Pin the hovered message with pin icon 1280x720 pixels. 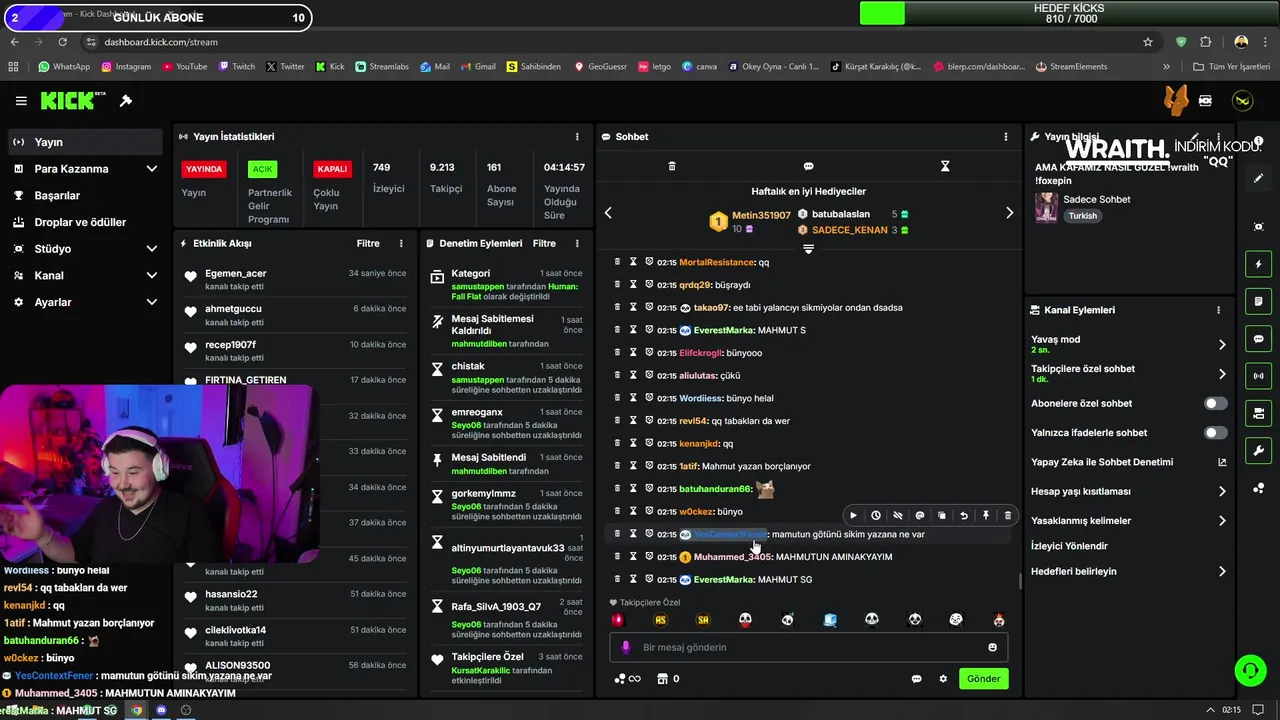pyautogui.click(x=986, y=515)
